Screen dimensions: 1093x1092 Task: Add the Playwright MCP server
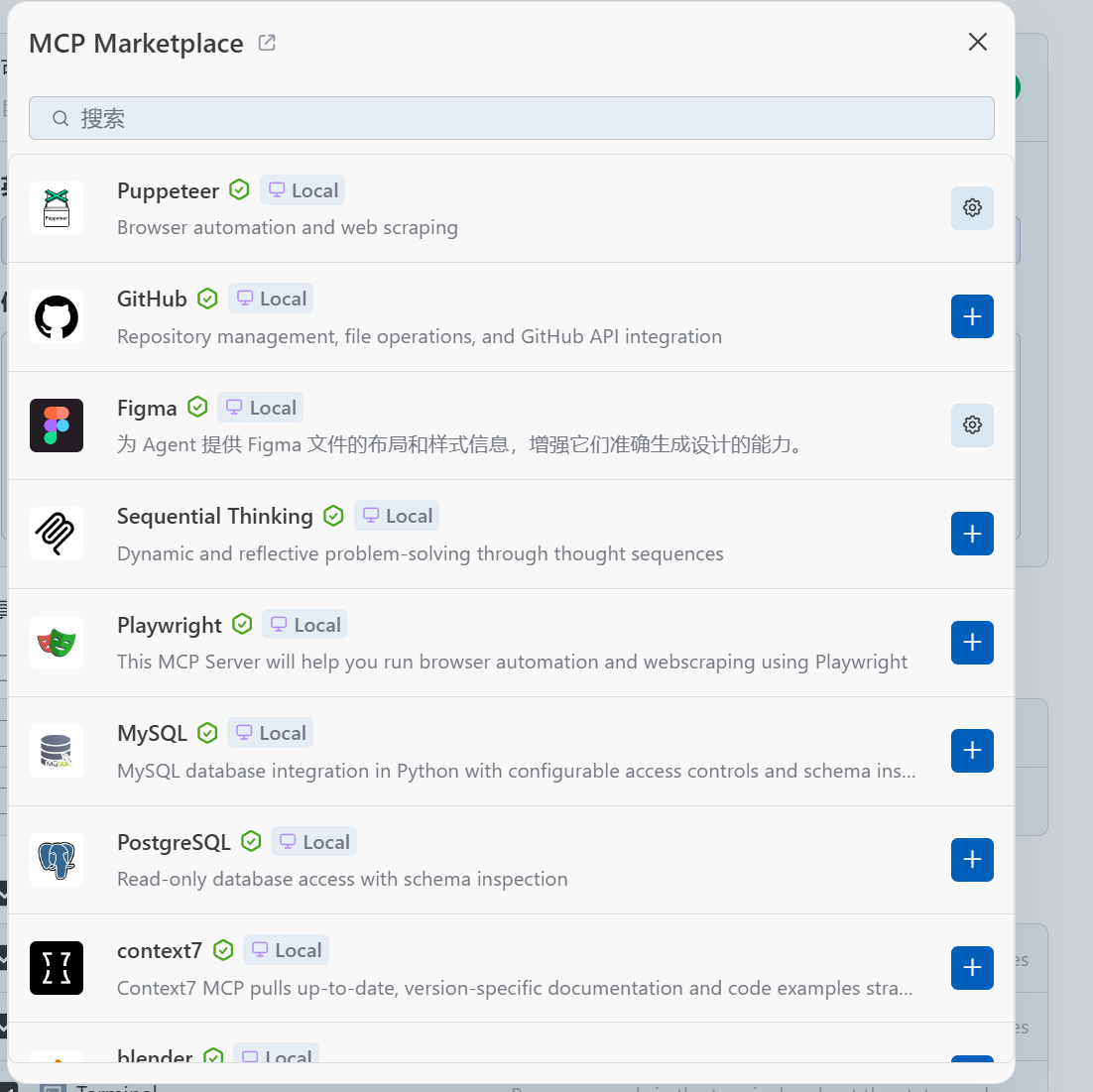972,643
